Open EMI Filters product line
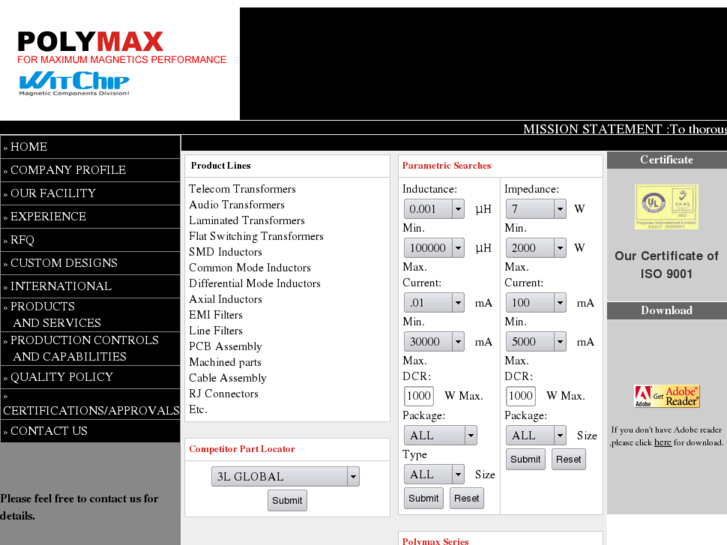This screenshot has width=727, height=545. [216, 315]
